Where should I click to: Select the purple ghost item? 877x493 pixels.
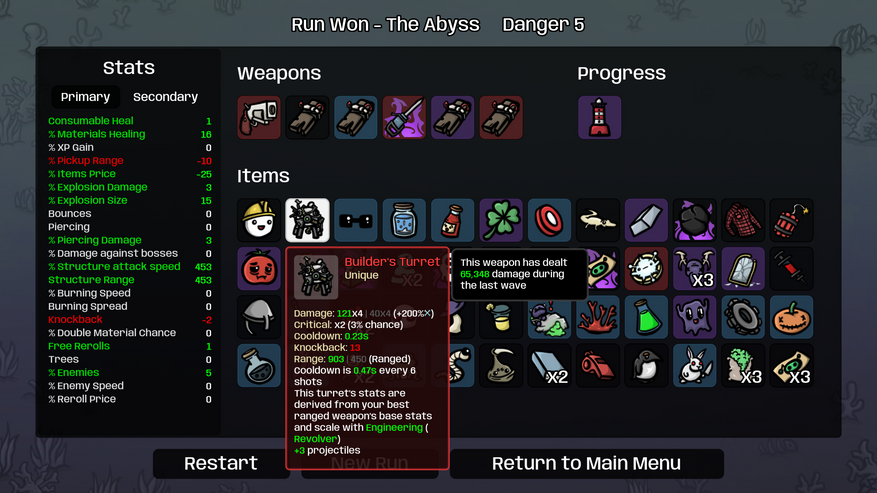(694, 317)
